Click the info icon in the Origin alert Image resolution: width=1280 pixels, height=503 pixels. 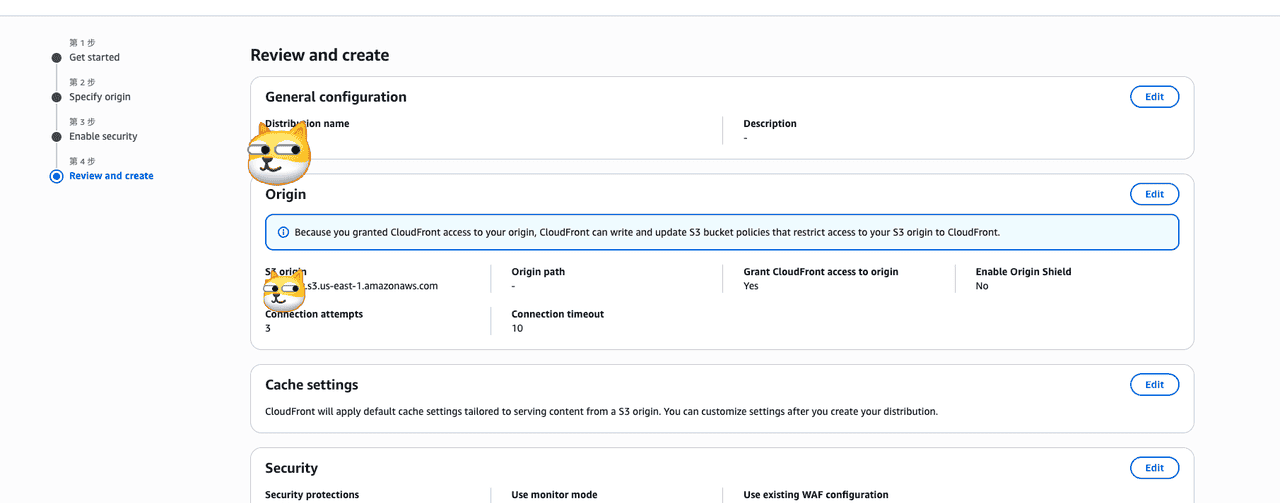pos(283,232)
